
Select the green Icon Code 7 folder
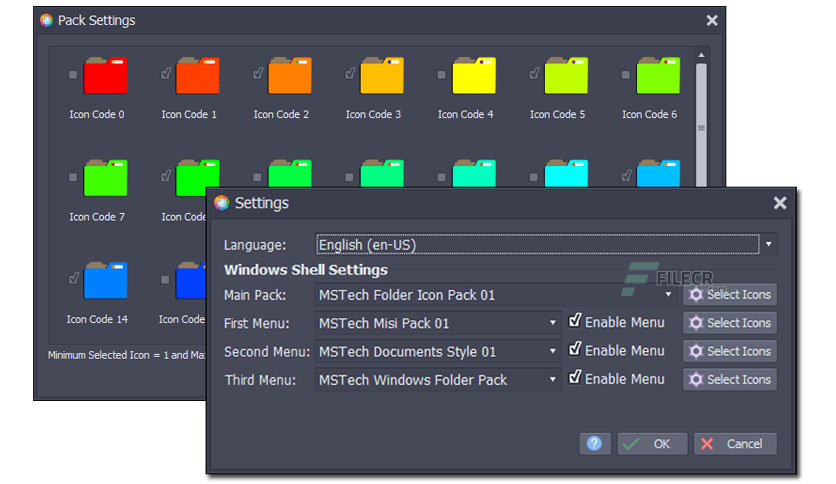106,178
